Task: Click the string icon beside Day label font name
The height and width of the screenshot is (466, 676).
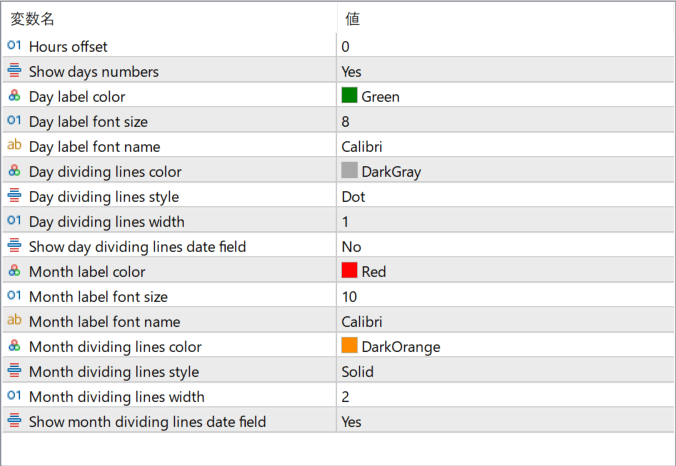Action: pos(14,145)
